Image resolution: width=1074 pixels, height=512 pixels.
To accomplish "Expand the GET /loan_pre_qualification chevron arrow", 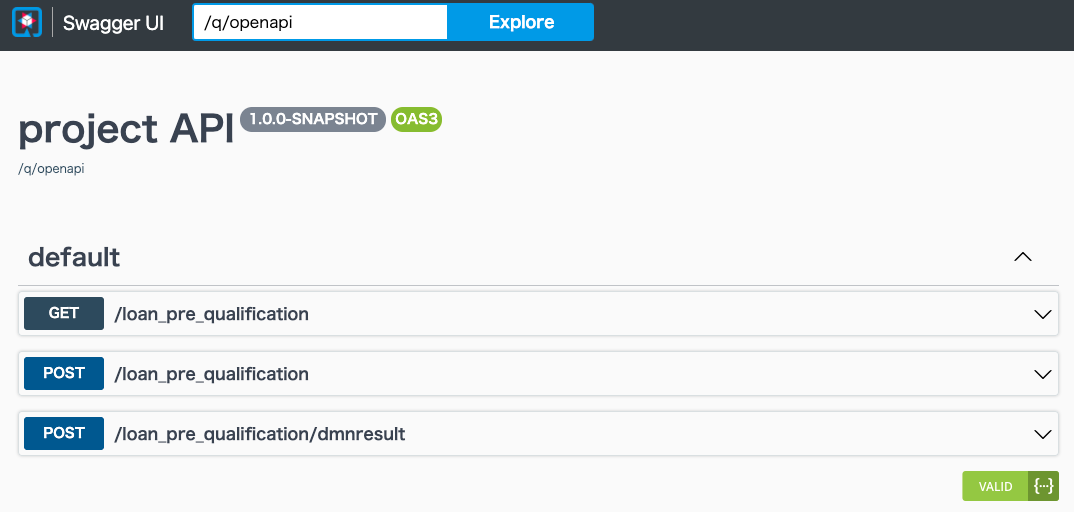I will pyautogui.click(x=1042, y=314).
